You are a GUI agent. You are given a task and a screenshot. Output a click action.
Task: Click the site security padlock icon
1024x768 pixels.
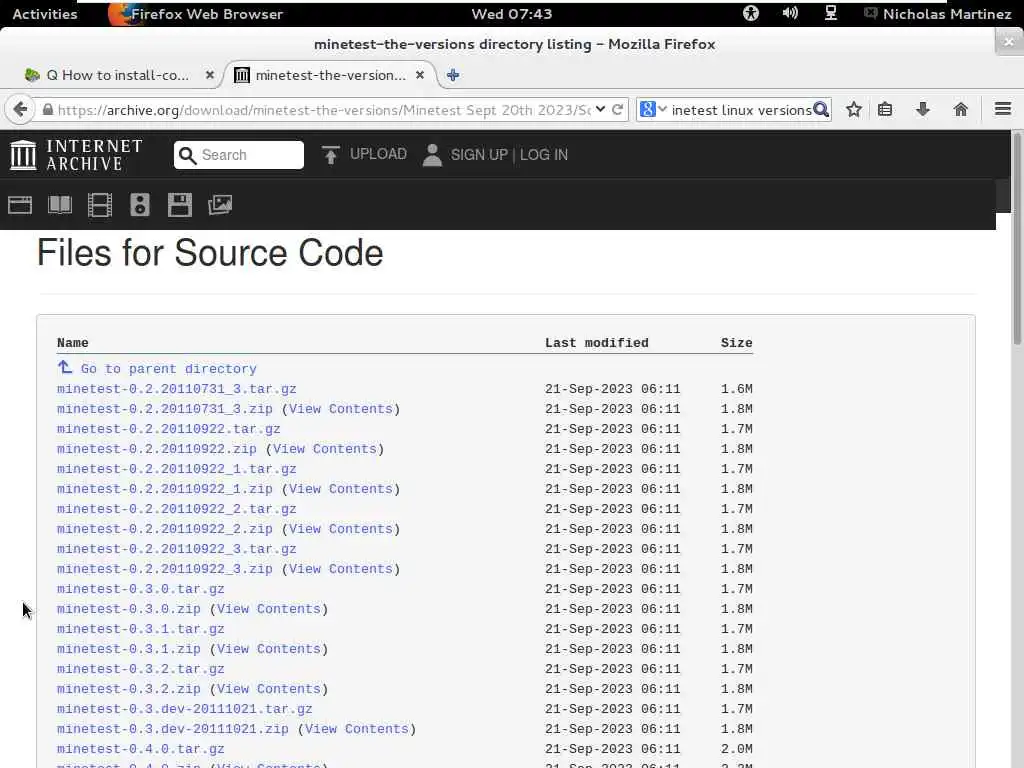[47, 110]
